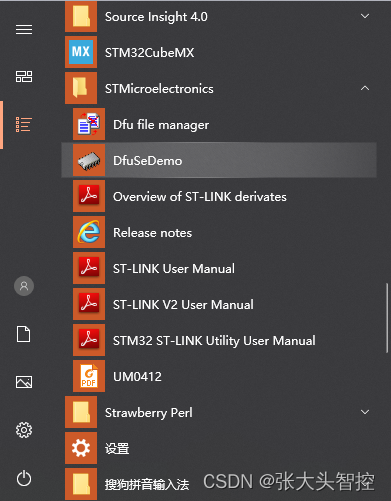Click the Overview of ST-LINK derivates PDF icon
This screenshot has width=391, height=501.
(x=89, y=196)
